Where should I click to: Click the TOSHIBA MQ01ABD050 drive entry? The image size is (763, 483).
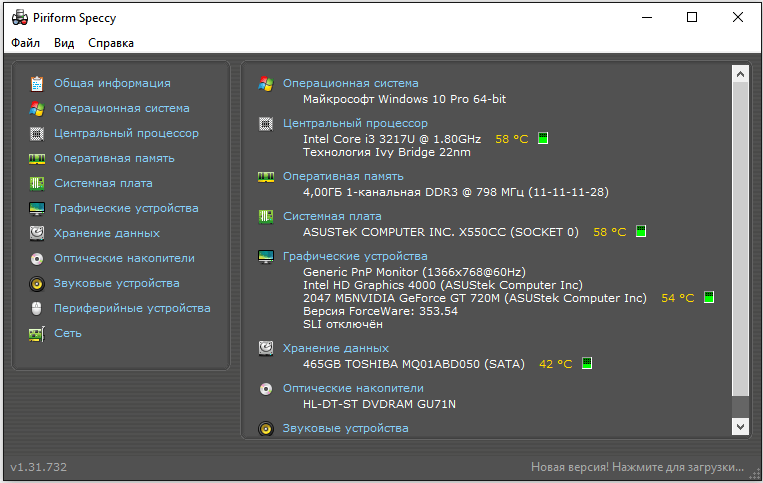414,364
